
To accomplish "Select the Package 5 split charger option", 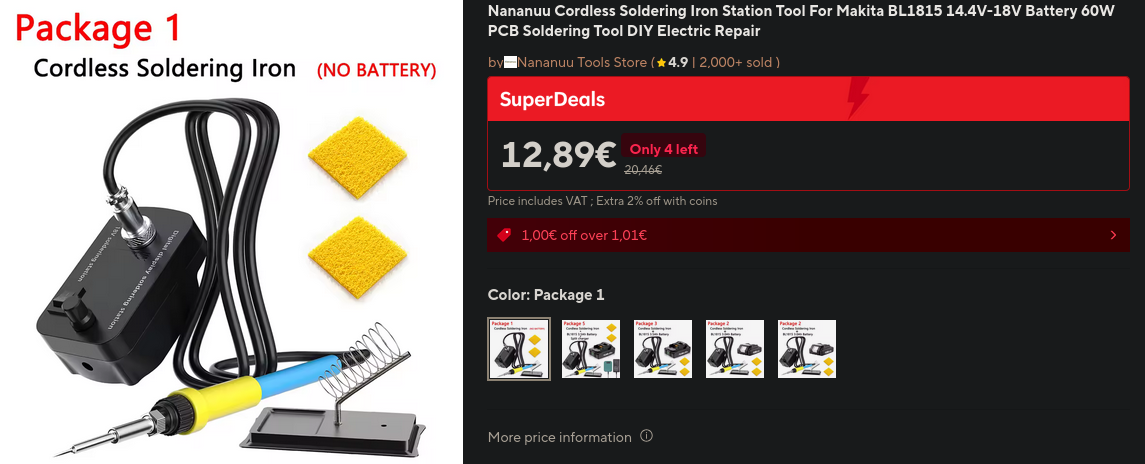I will pyautogui.click(x=591, y=349).
